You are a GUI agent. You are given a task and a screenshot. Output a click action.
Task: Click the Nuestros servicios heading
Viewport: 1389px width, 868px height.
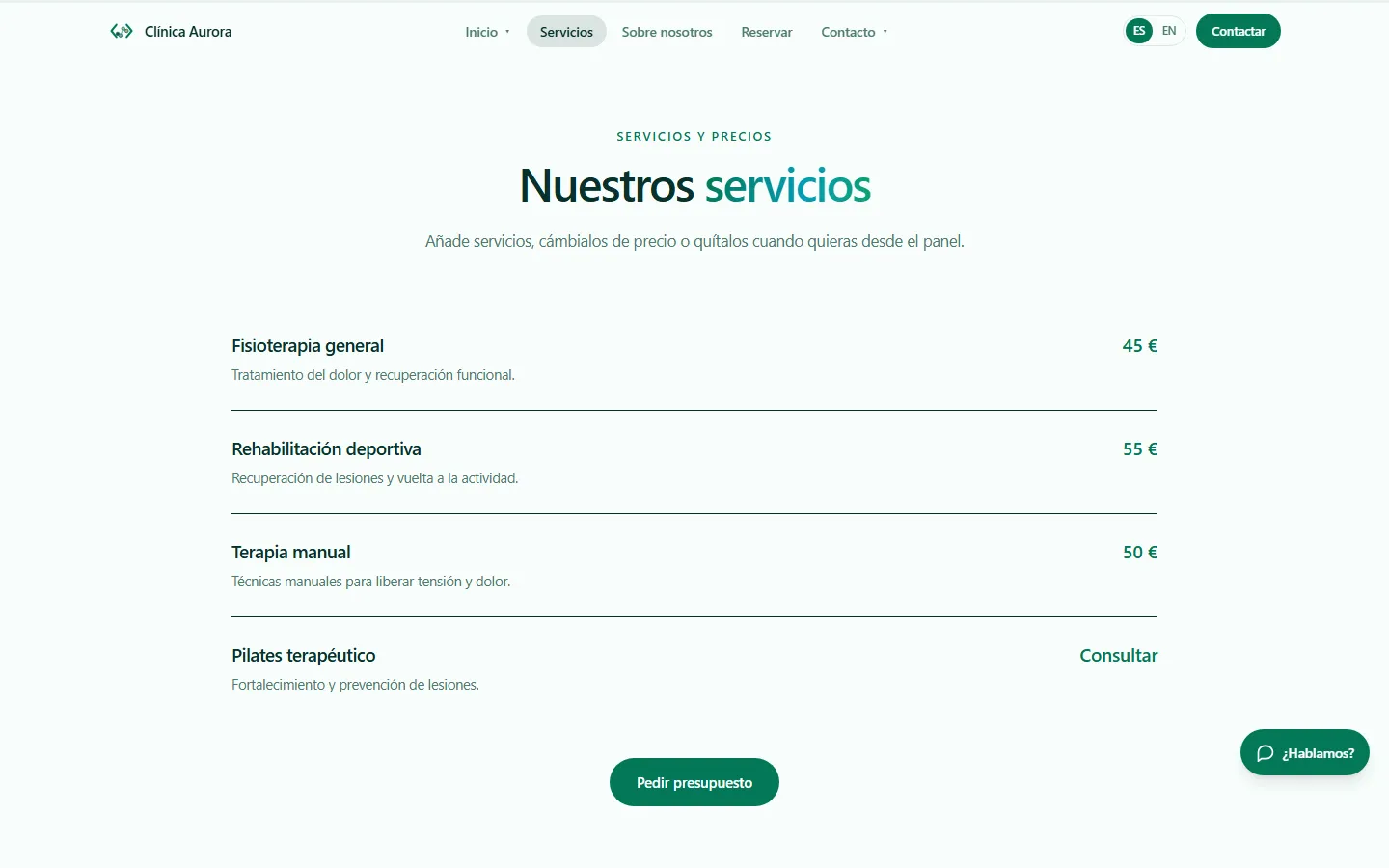click(694, 185)
